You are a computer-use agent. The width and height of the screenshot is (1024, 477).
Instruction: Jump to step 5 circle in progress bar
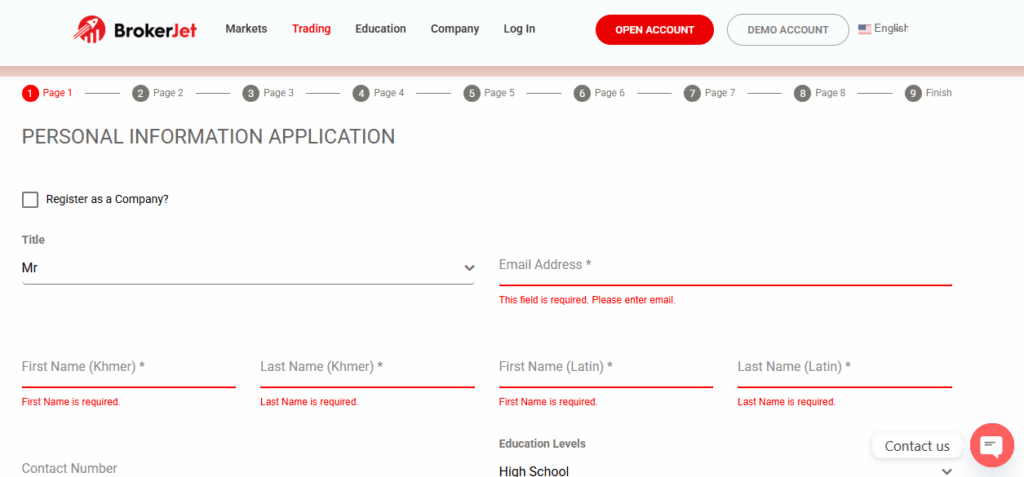click(472, 93)
